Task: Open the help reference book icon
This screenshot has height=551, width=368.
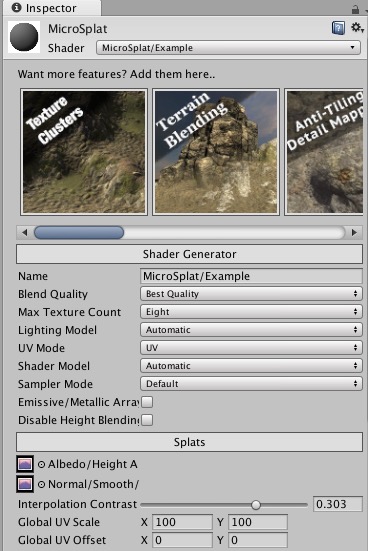Action: pos(338,28)
